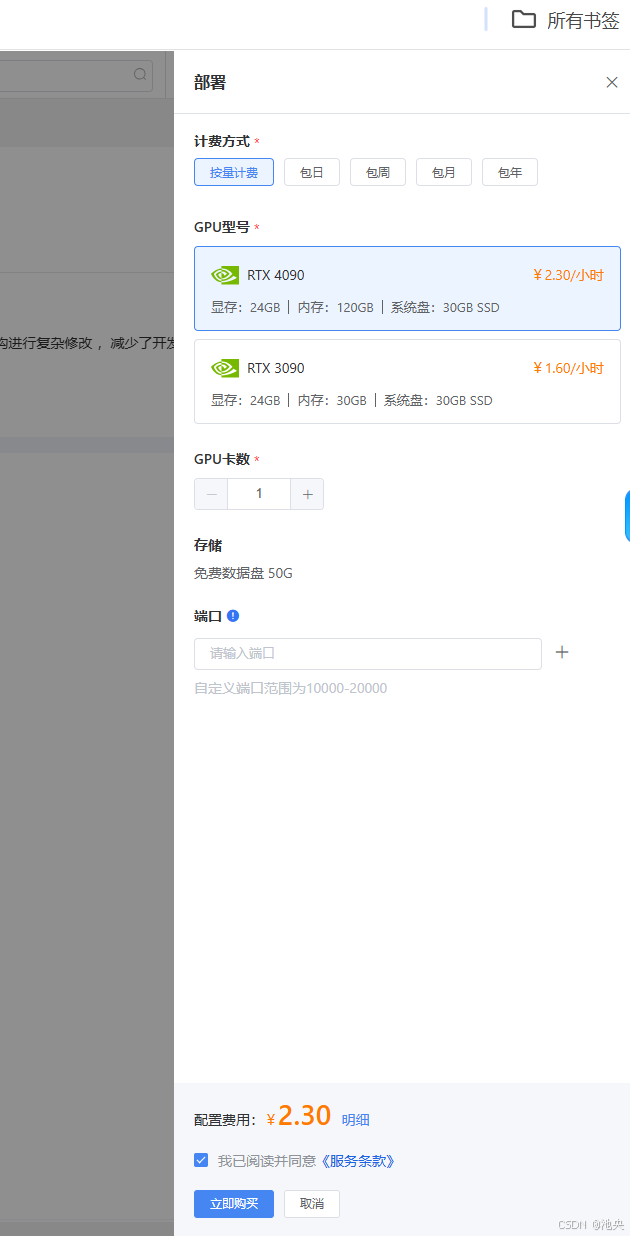Click the search magnifier icon in background page
Image resolution: width=630 pixels, height=1236 pixels.
click(140, 74)
